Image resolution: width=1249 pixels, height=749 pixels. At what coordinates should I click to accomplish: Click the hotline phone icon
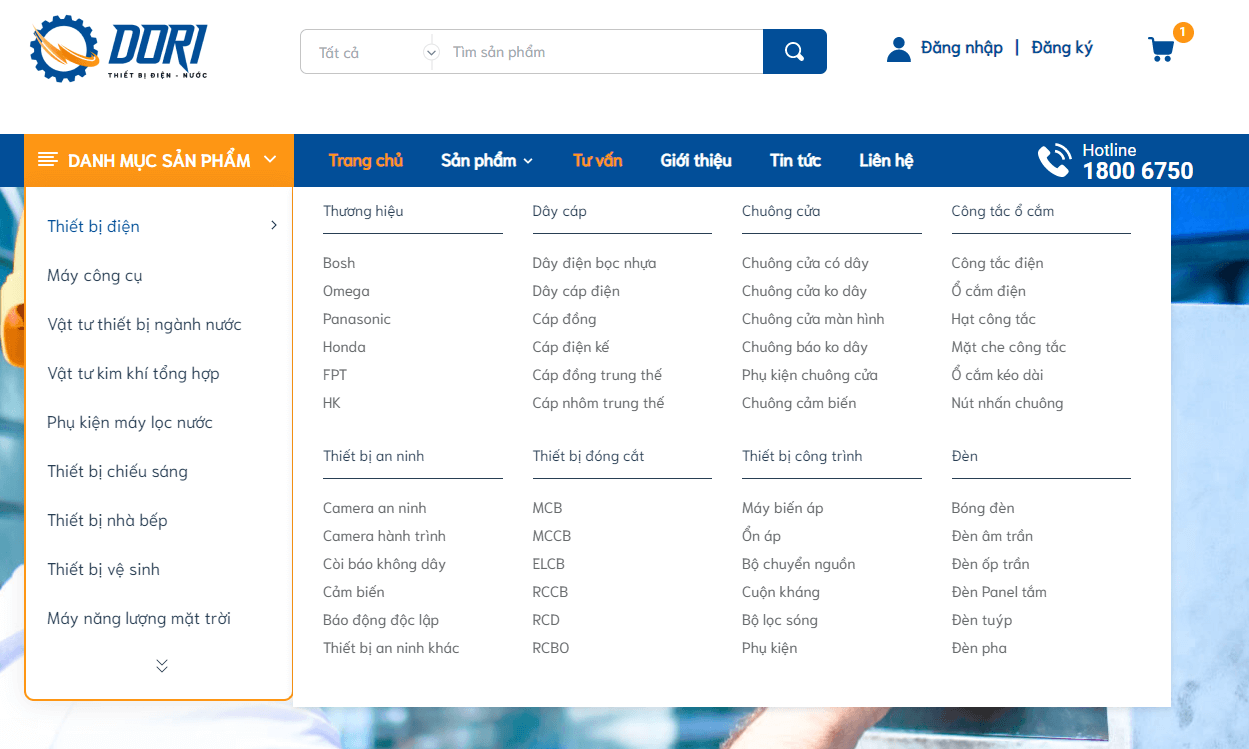1054,161
